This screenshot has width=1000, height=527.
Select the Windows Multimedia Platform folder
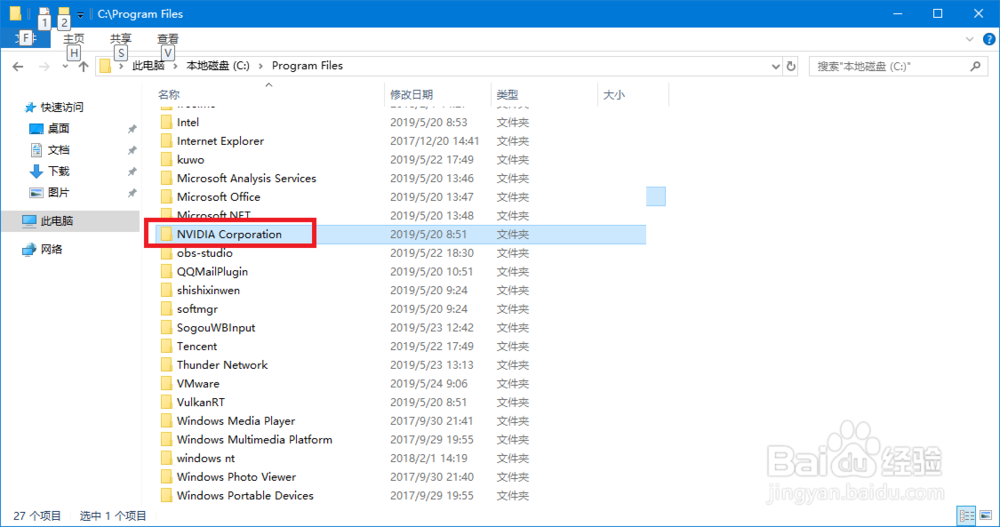click(x=254, y=440)
